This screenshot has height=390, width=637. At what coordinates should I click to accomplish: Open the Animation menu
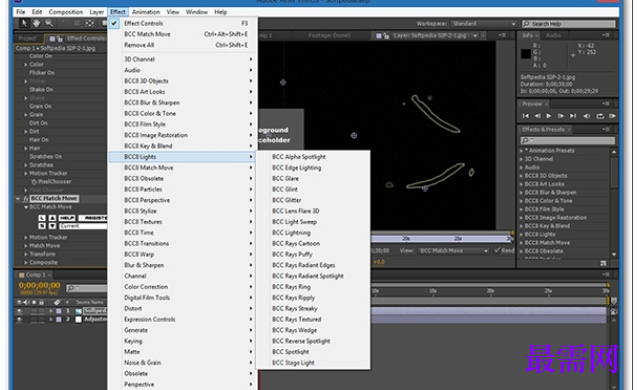click(146, 12)
